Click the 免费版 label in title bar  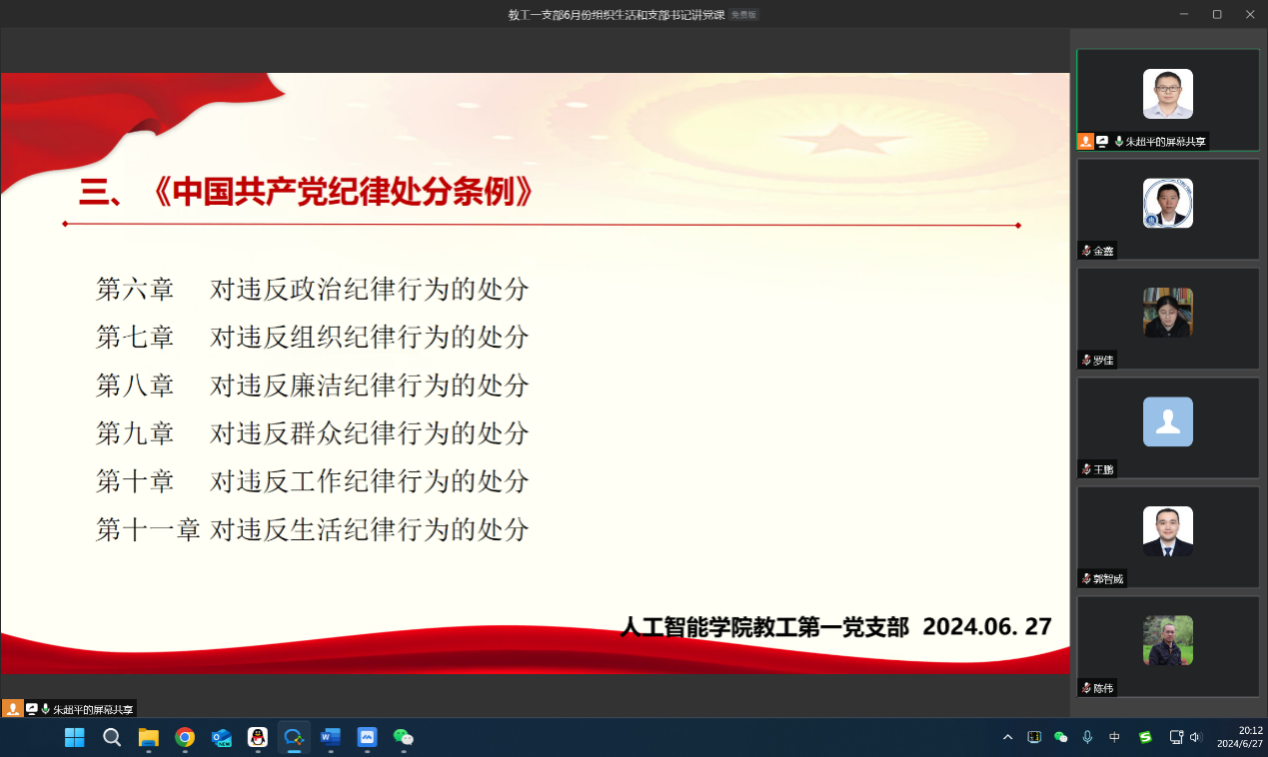point(744,15)
